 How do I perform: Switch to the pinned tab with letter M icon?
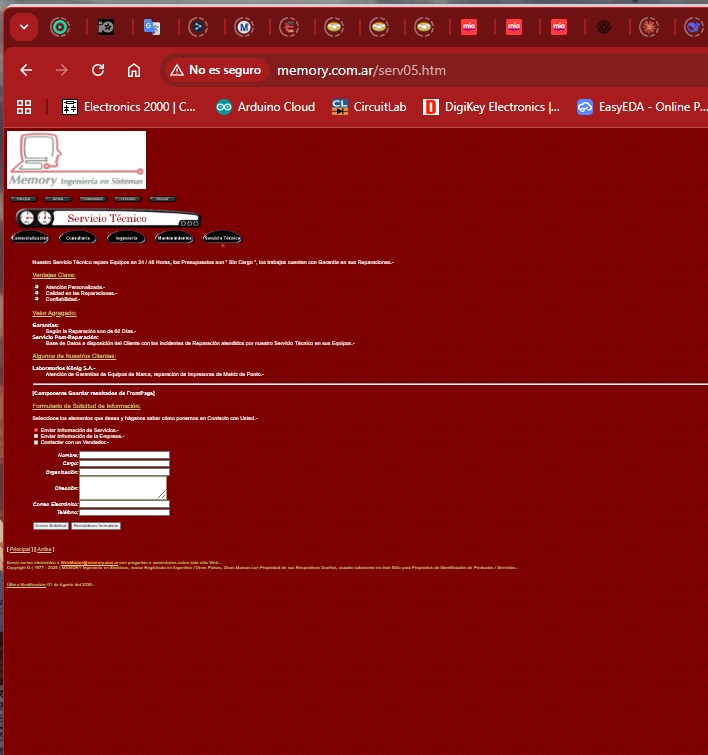coord(244,27)
